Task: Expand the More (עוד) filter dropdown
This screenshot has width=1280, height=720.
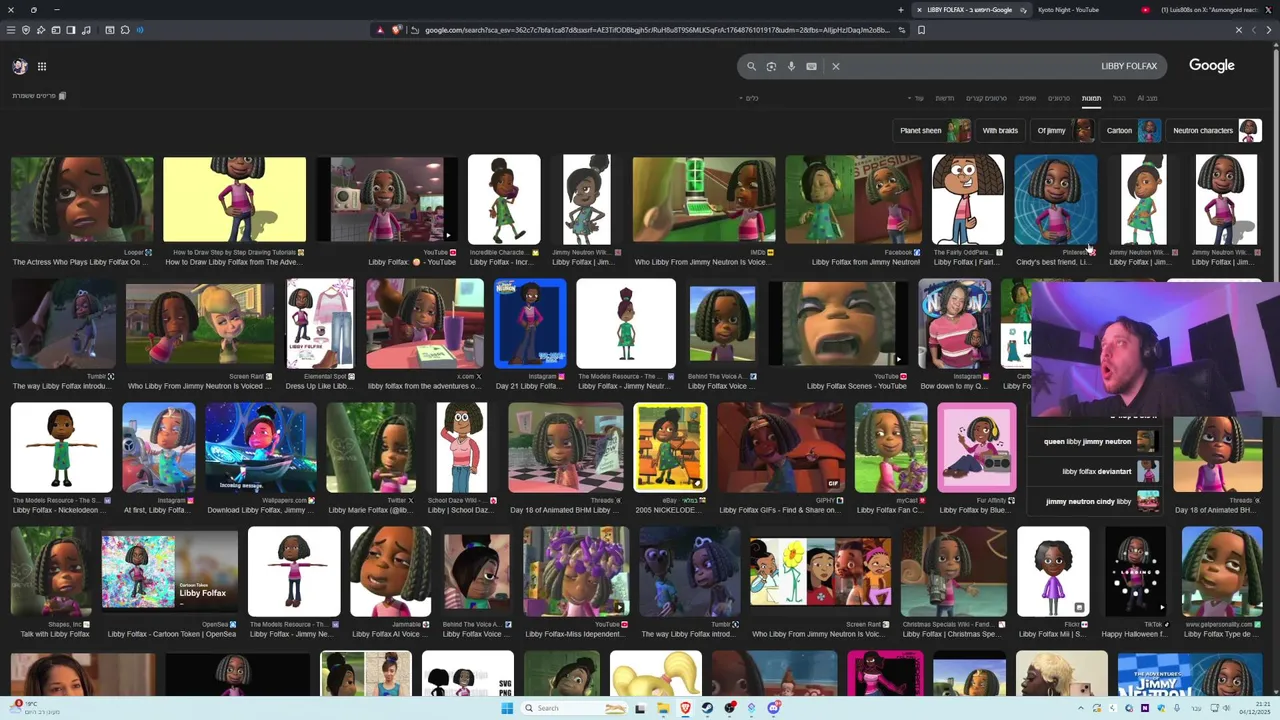Action: coord(917,98)
